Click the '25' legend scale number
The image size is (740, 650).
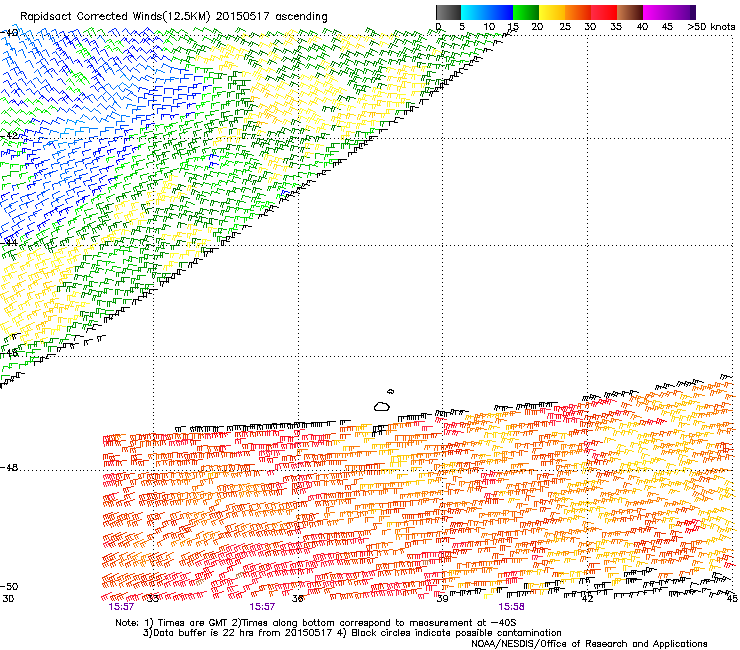click(x=564, y=27)
